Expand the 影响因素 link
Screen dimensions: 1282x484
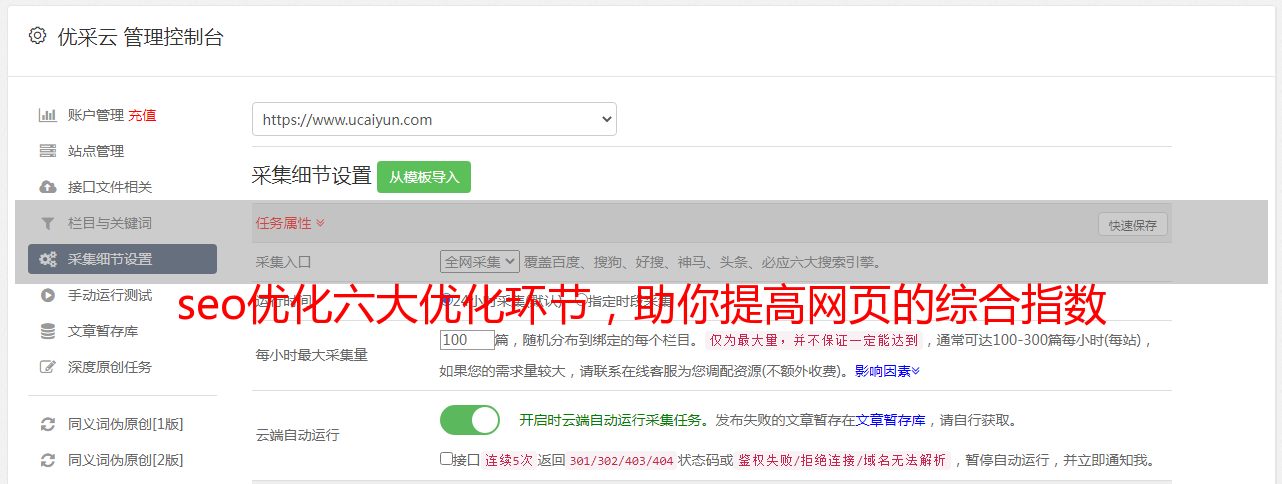point(887,371)
